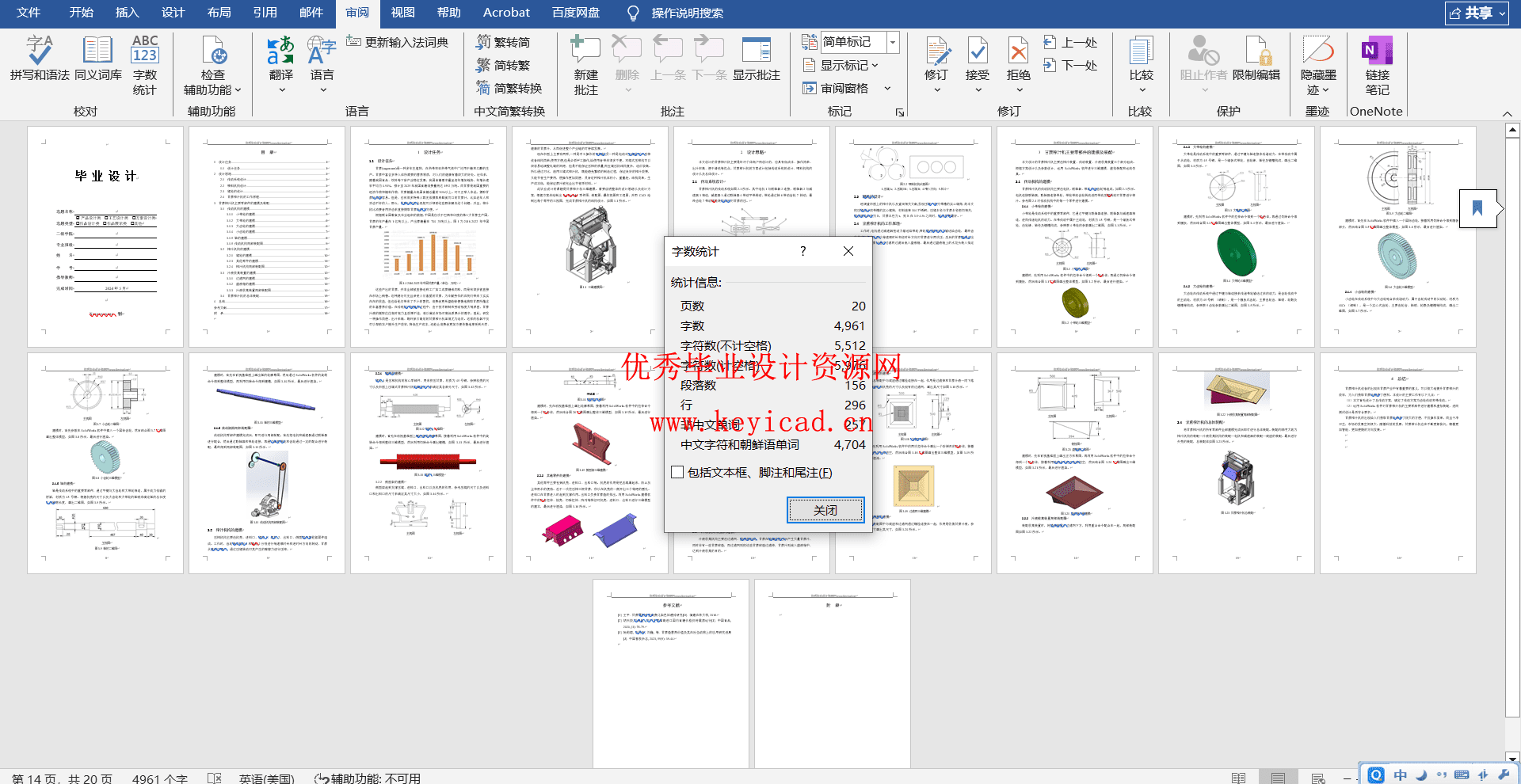
Task: Open the 文件 tab
Action: coord(29,13)
